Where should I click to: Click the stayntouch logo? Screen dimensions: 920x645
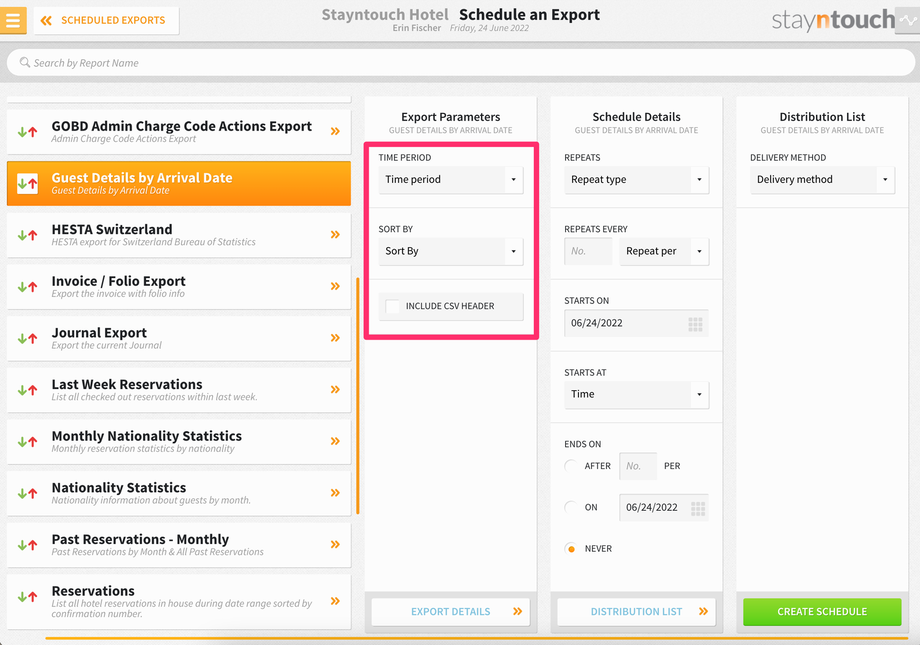(833, 21)
